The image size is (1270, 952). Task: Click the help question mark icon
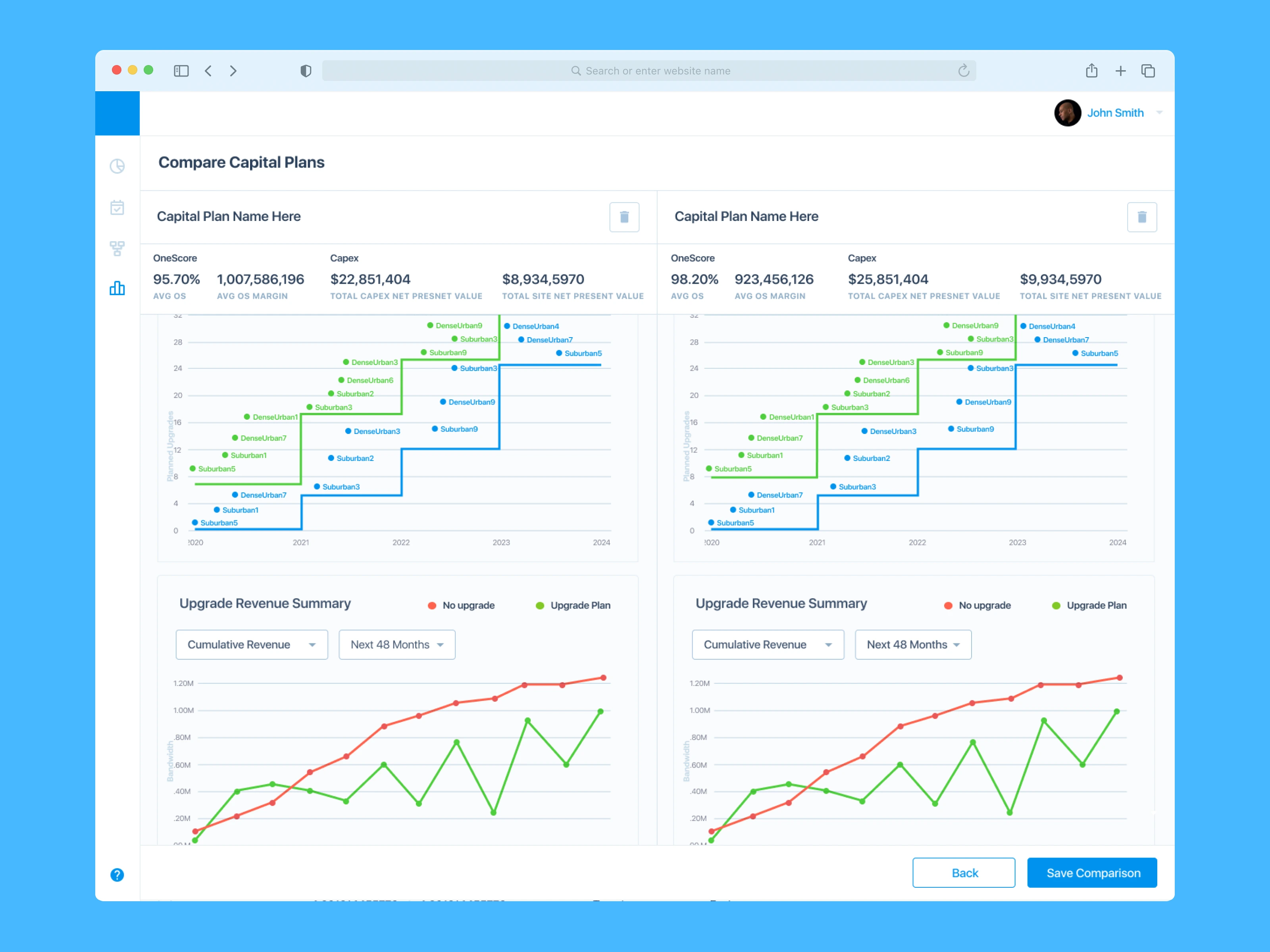[x=117, y=875]
